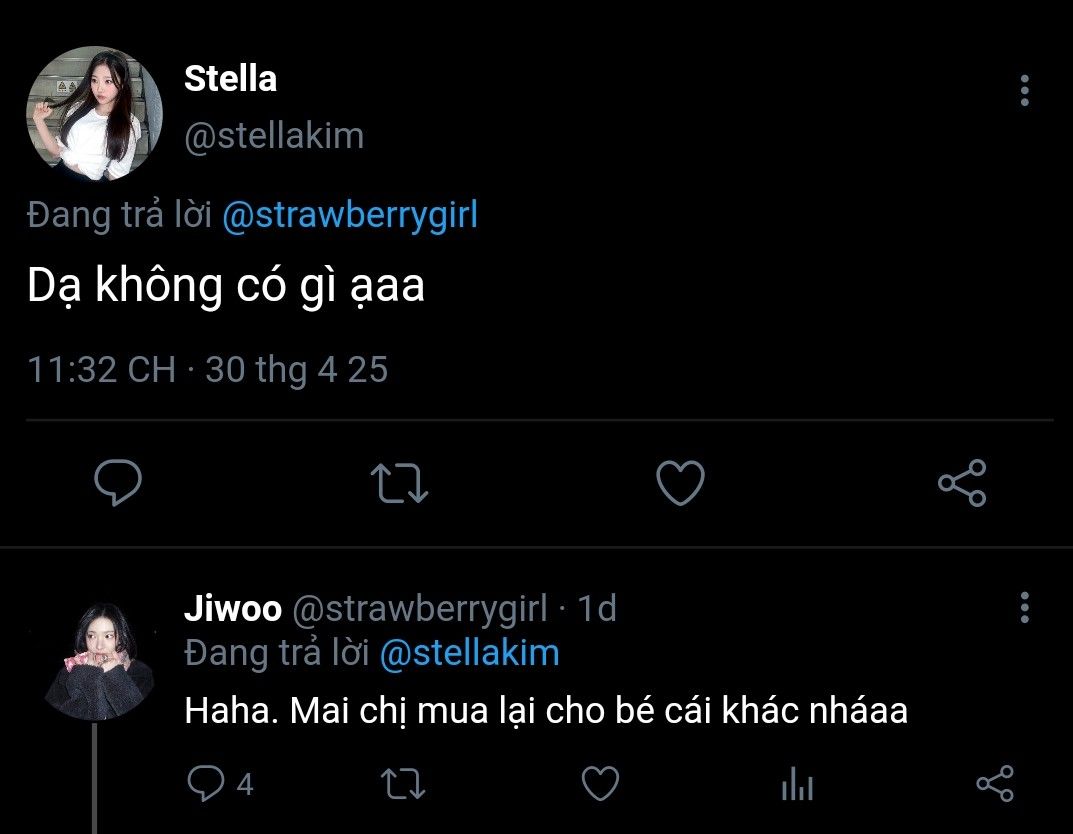Screen dimensions: 1073x834
Task: Reply to Stella's main tweet
Action: [118, 484]
